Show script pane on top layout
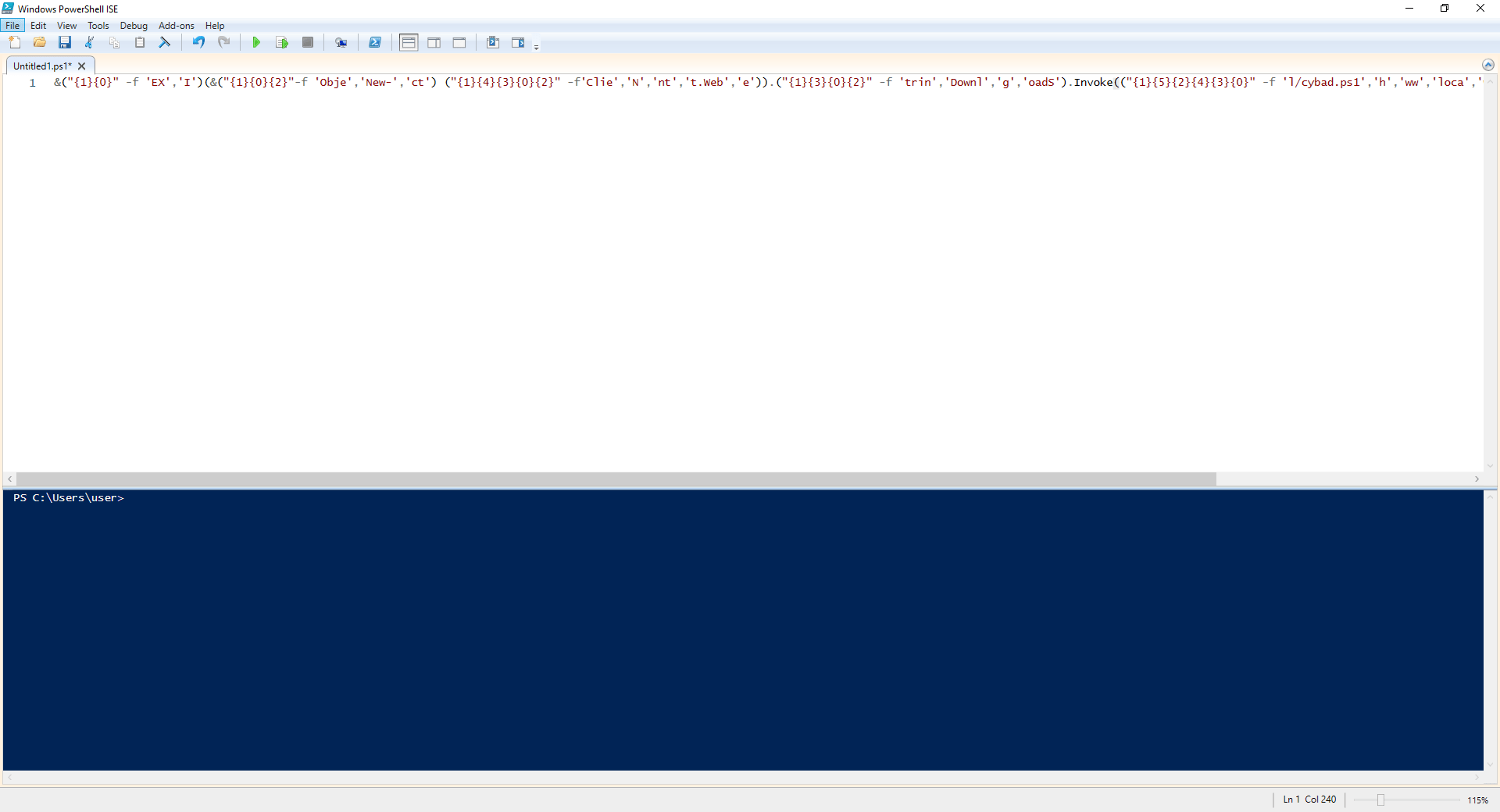 409,43
